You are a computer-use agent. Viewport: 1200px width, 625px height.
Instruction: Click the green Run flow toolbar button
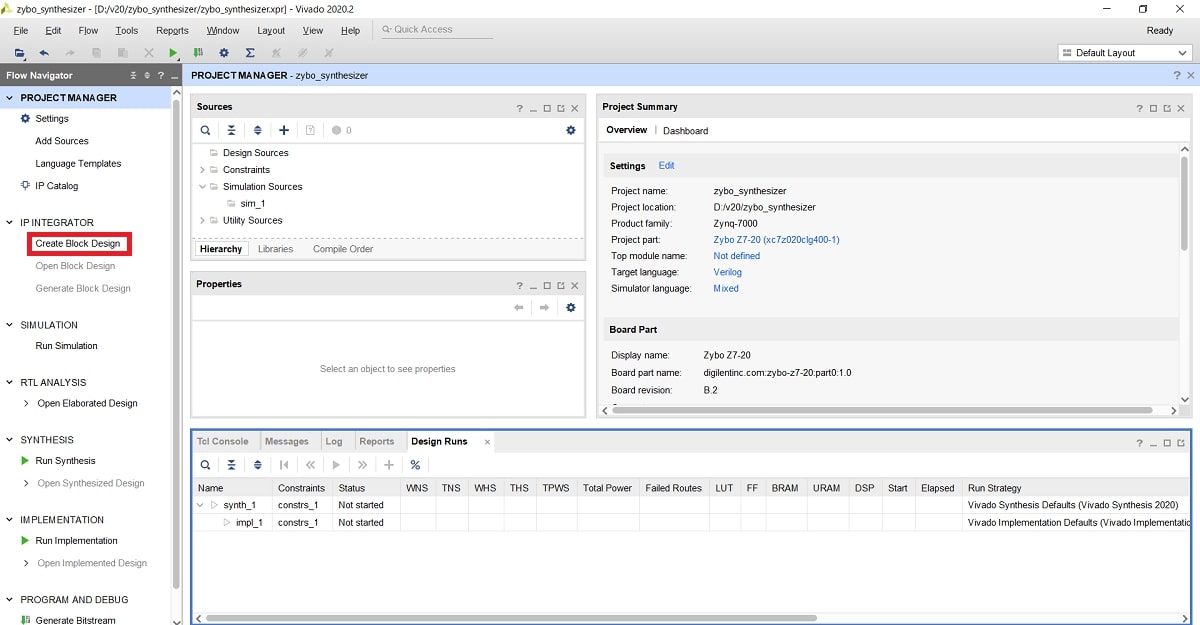click(173, 53)
